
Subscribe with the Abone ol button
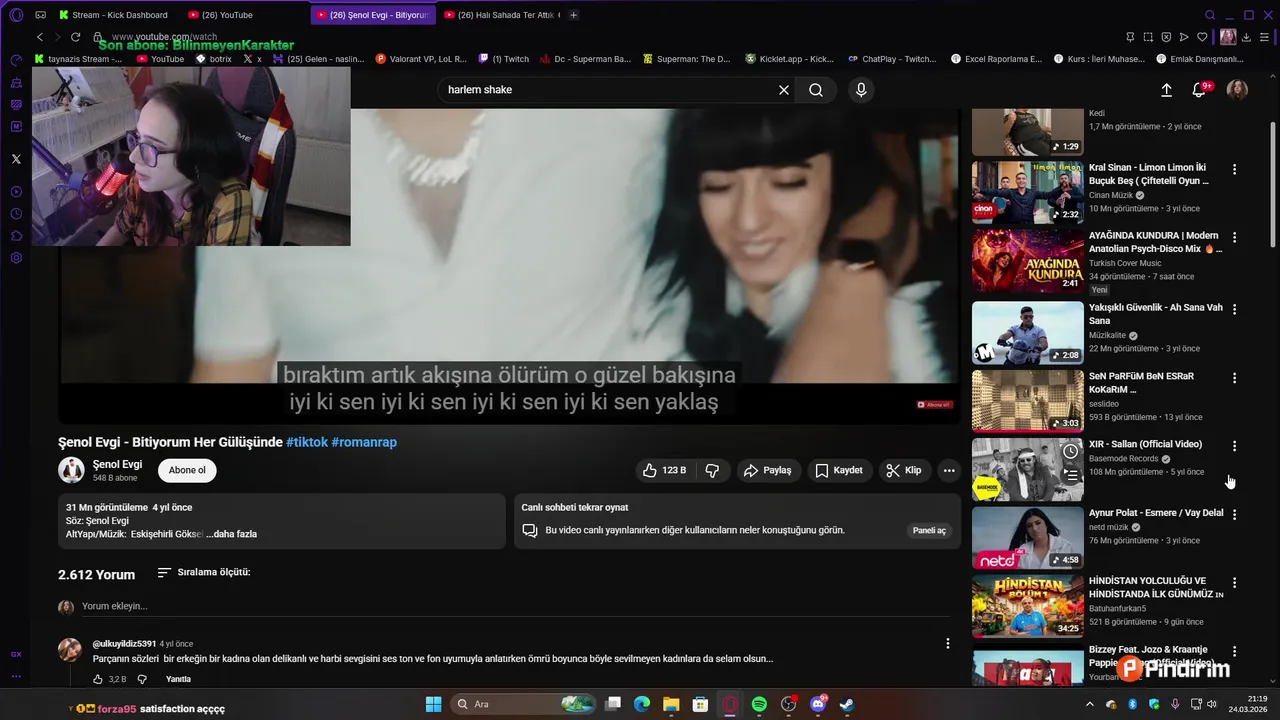point(187,470)
